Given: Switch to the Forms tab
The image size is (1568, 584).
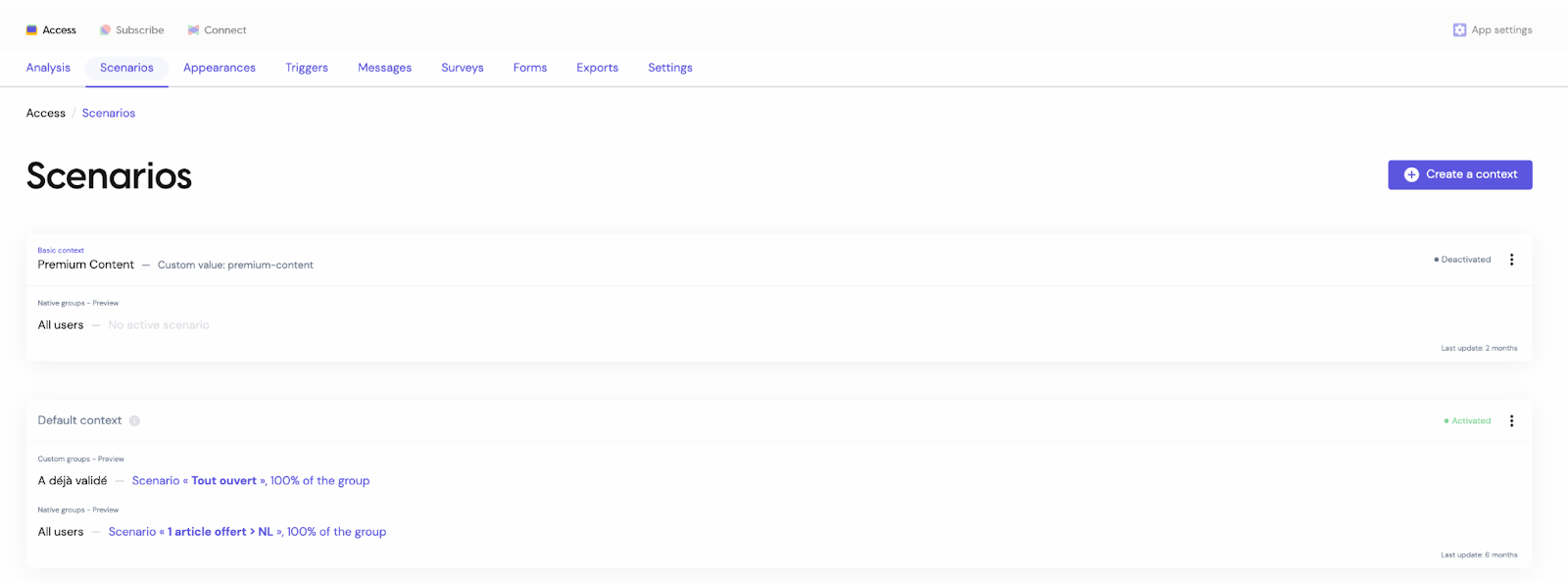Looking at the screenshot, I should coord(530,68).
